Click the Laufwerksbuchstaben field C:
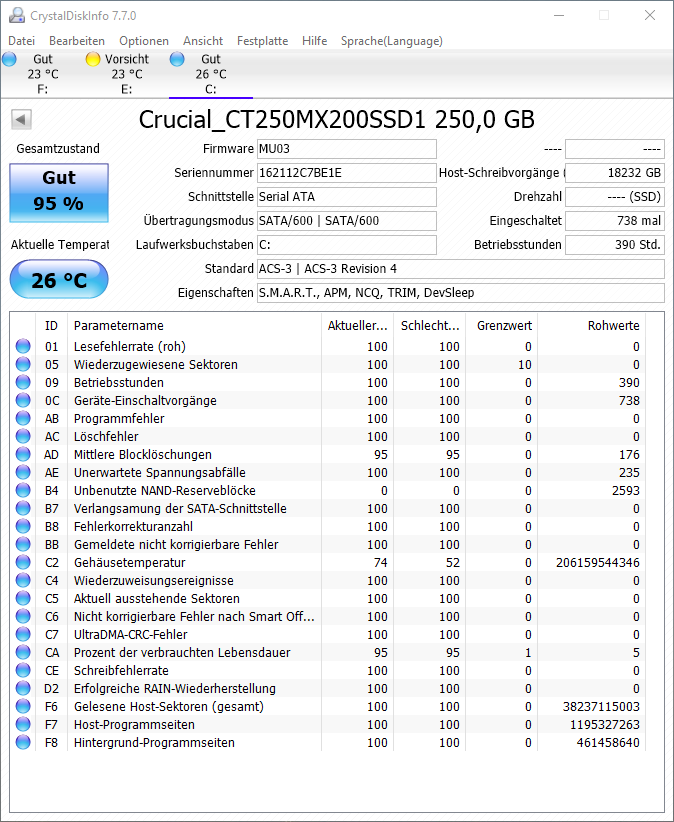The width and height of the screenshot is (674, 822). pyautogui.click(x=346, y=245)
